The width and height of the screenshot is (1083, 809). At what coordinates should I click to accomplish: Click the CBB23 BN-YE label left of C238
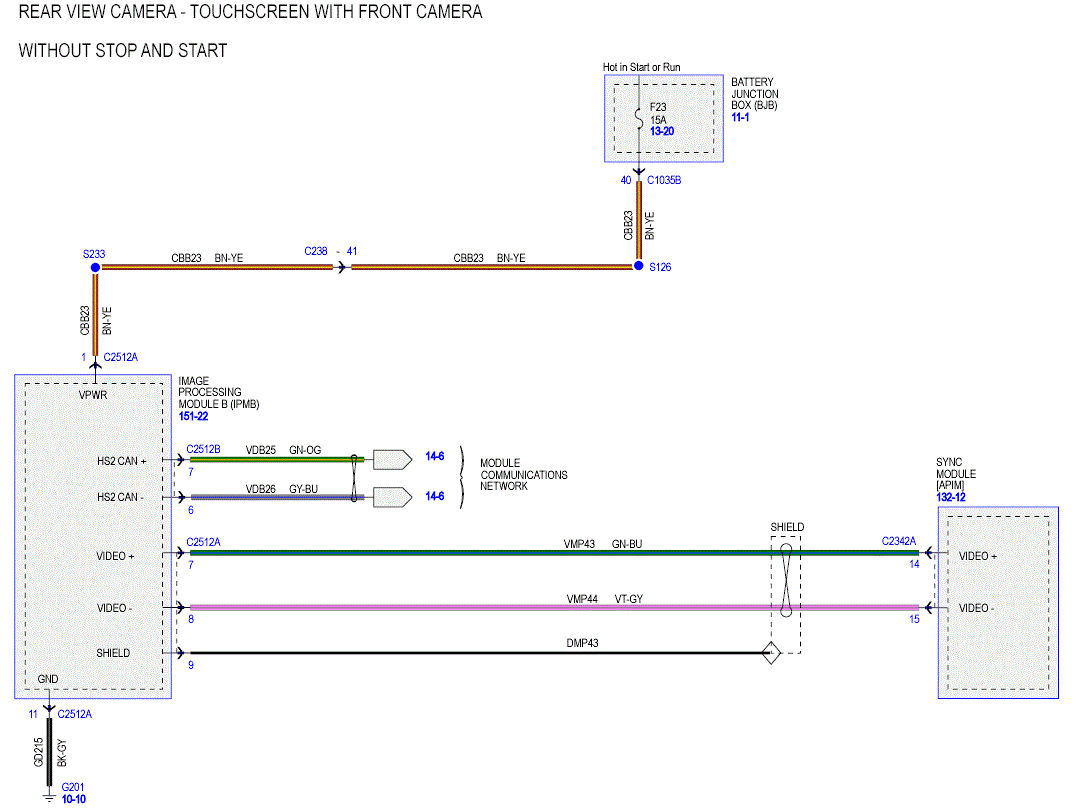pyautogui.click(x=207, y=258)
